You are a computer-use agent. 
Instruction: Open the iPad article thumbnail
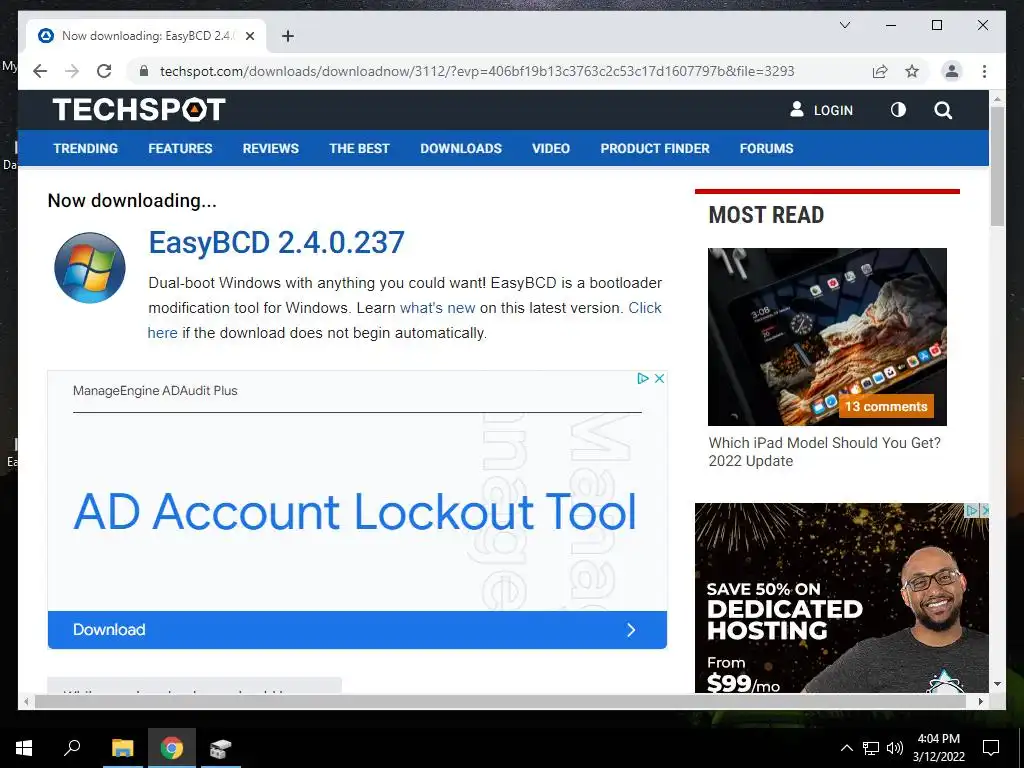coord(827,336)
